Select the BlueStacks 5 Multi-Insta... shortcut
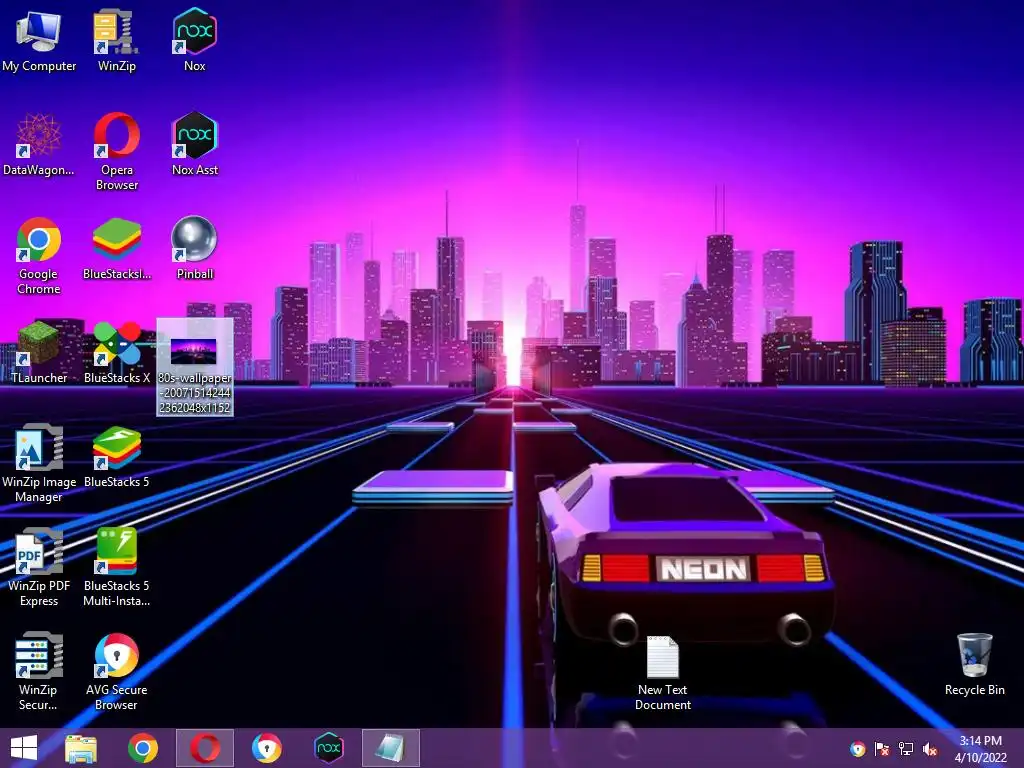Screen dimensions: 1024x768 point(116,568)
